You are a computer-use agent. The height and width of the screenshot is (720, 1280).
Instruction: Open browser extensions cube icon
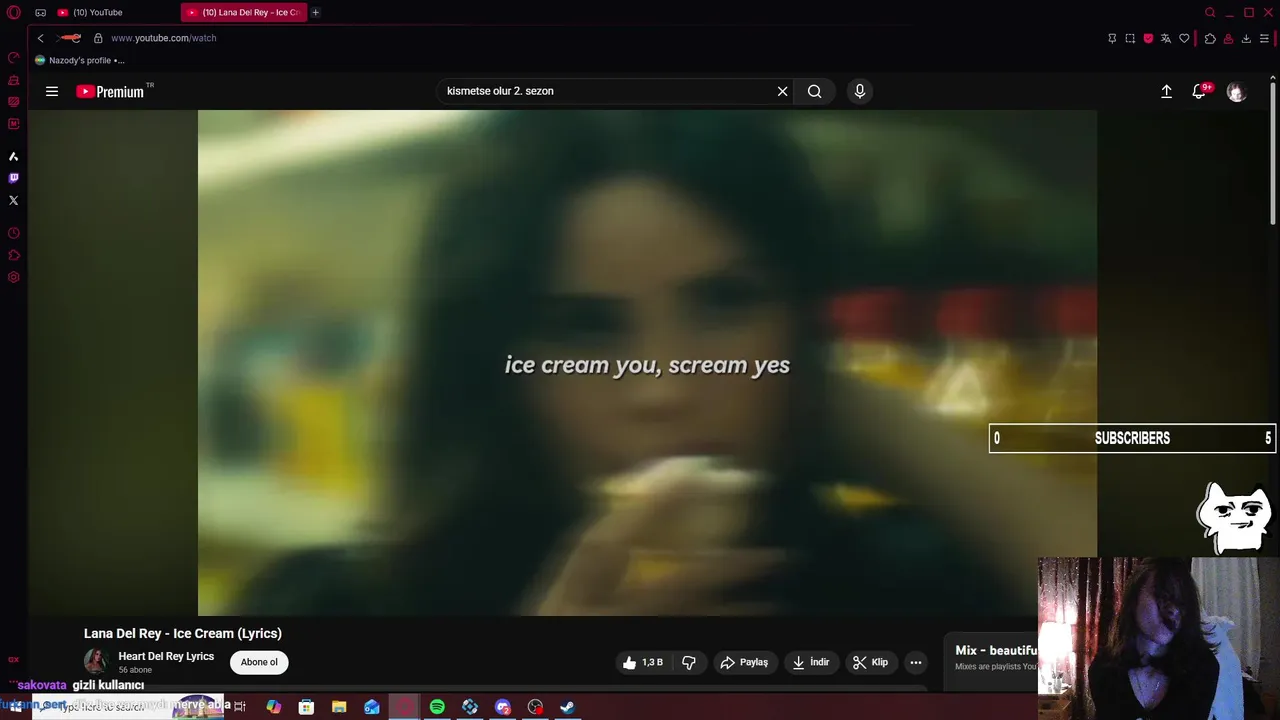pyautogui.click(x=1210, y=38)
